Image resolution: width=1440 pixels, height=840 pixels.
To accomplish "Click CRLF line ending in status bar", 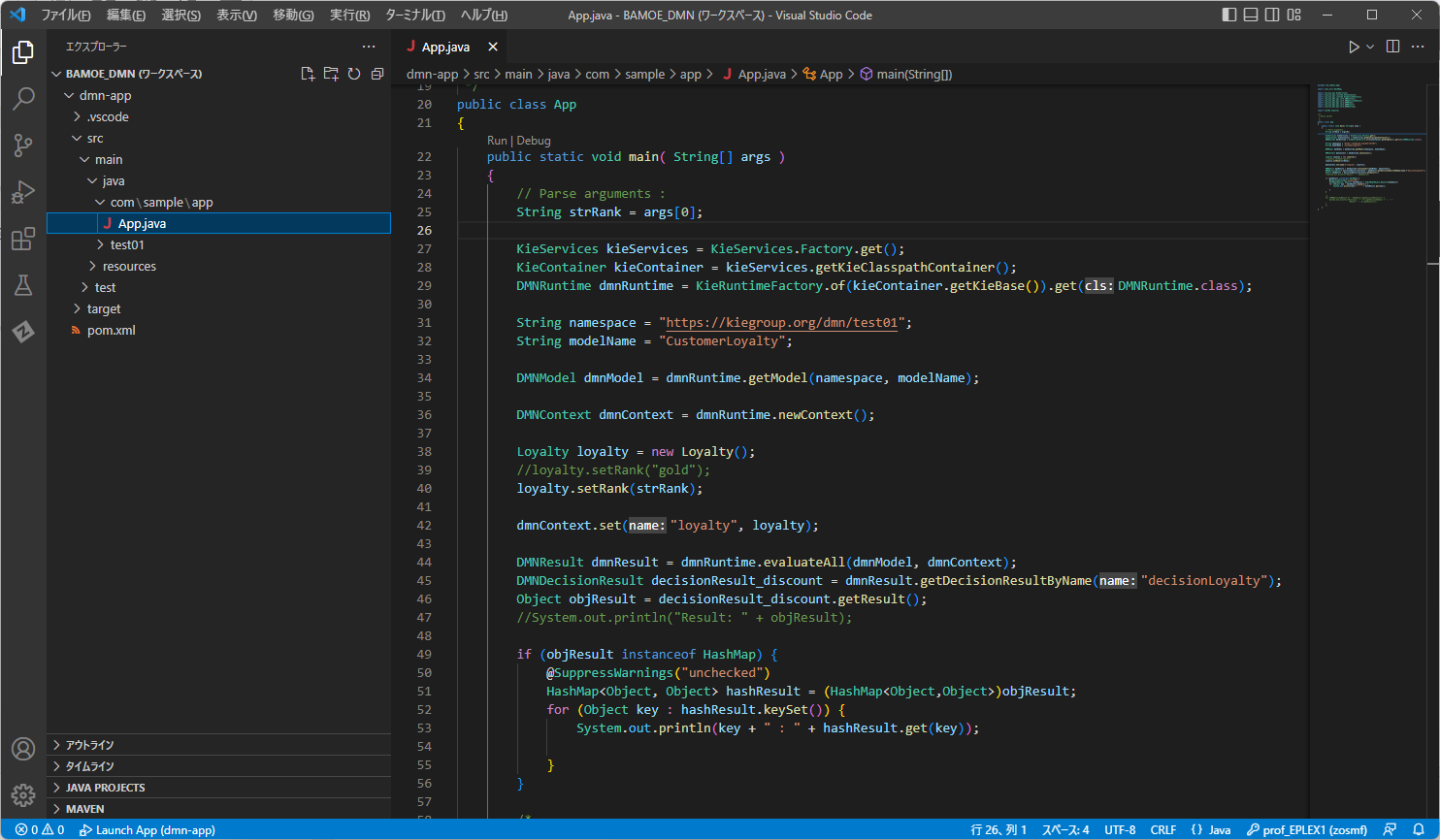I will coord(1162,830).
